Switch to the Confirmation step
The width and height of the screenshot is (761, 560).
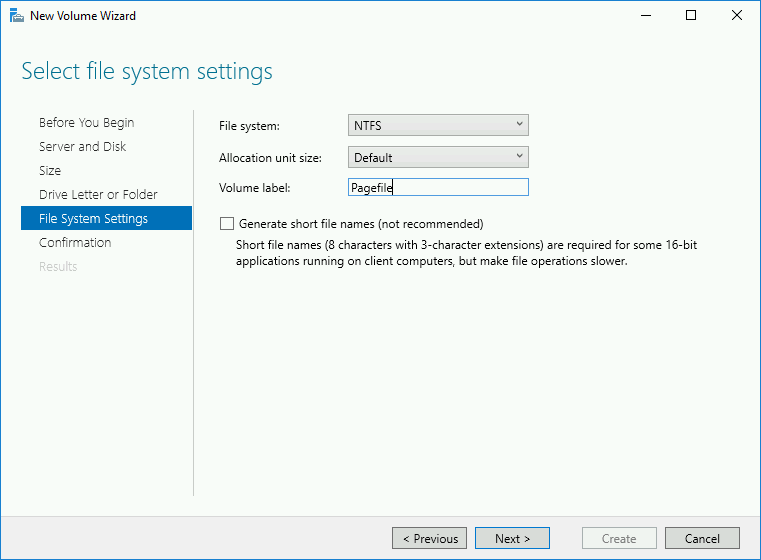point(75,243)
